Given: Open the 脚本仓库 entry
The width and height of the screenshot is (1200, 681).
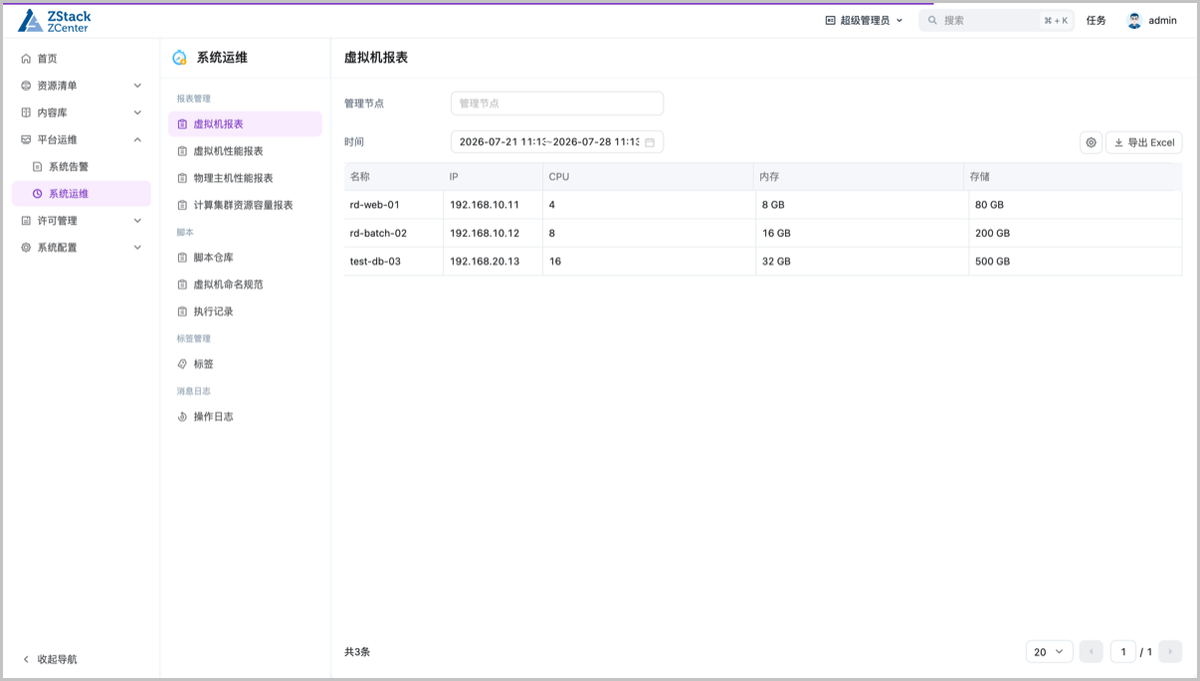Looking at the screenshot, I should click(x=245, y=258).
